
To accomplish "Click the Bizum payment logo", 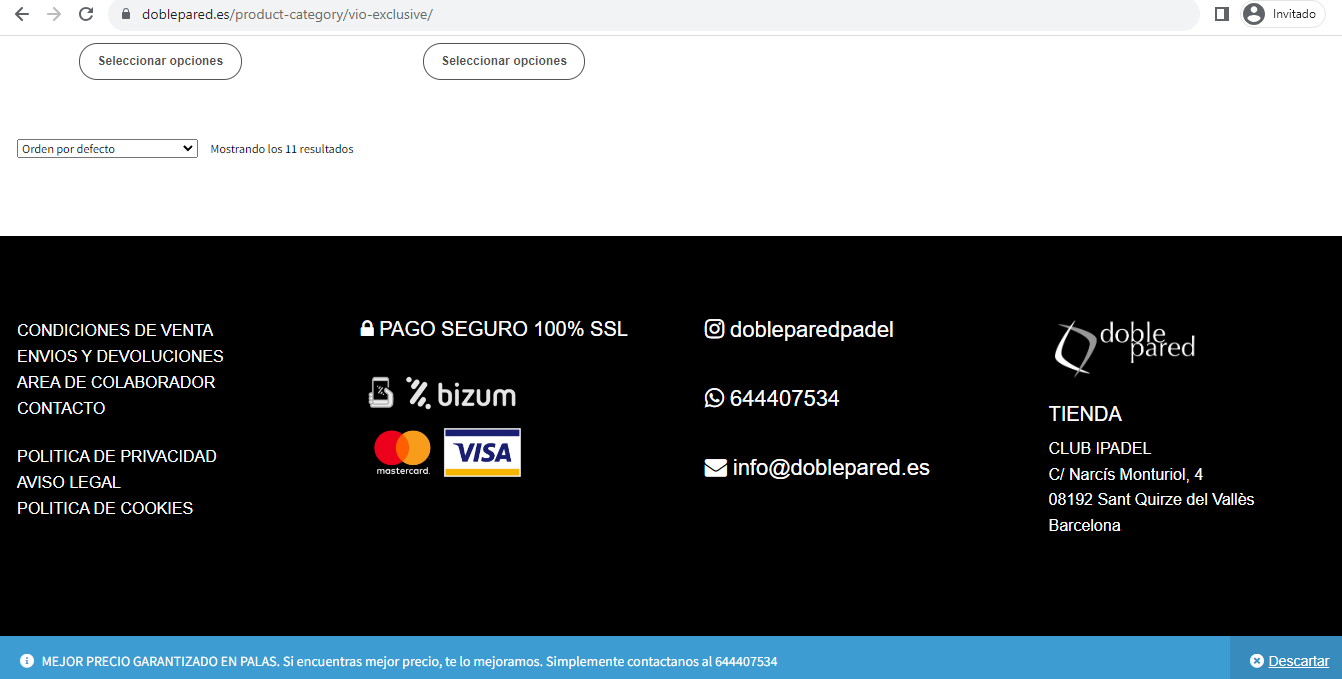I will click(x=461, y=394).
